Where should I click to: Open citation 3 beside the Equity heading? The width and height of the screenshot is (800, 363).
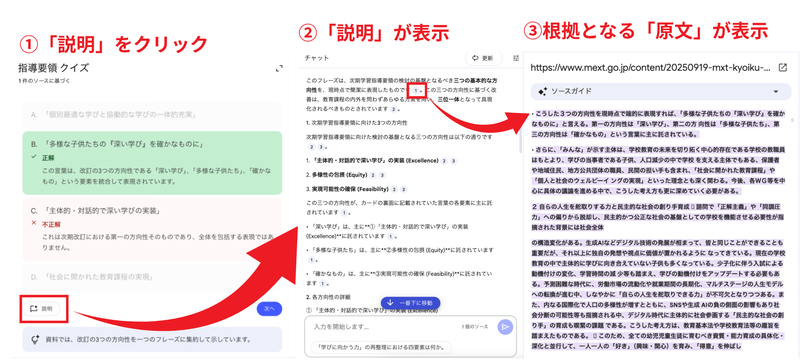tap(383, 175)
